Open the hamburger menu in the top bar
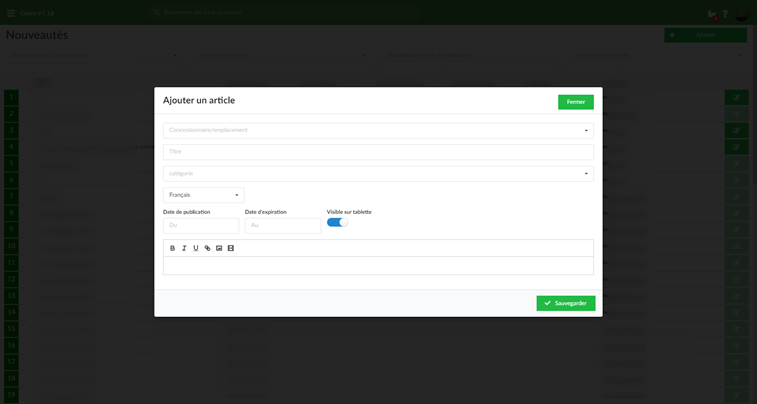Image resolution: width=757 pixels, height=404 pixels. pyautogui.click(x=11, y=13)
